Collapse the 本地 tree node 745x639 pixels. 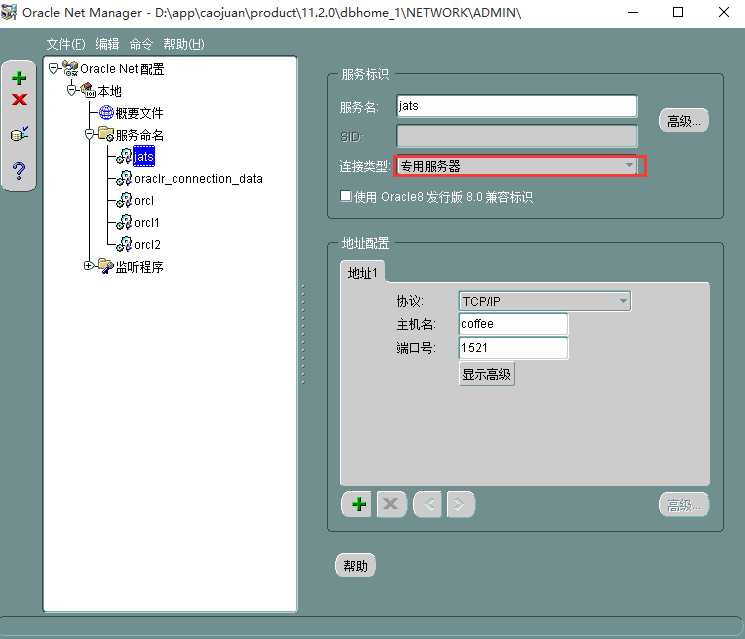(71, 90)
